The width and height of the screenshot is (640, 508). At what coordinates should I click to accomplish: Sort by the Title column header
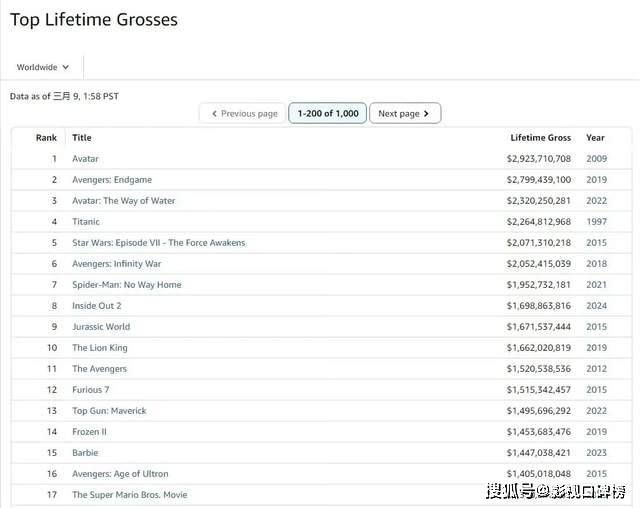coord(82,138)
